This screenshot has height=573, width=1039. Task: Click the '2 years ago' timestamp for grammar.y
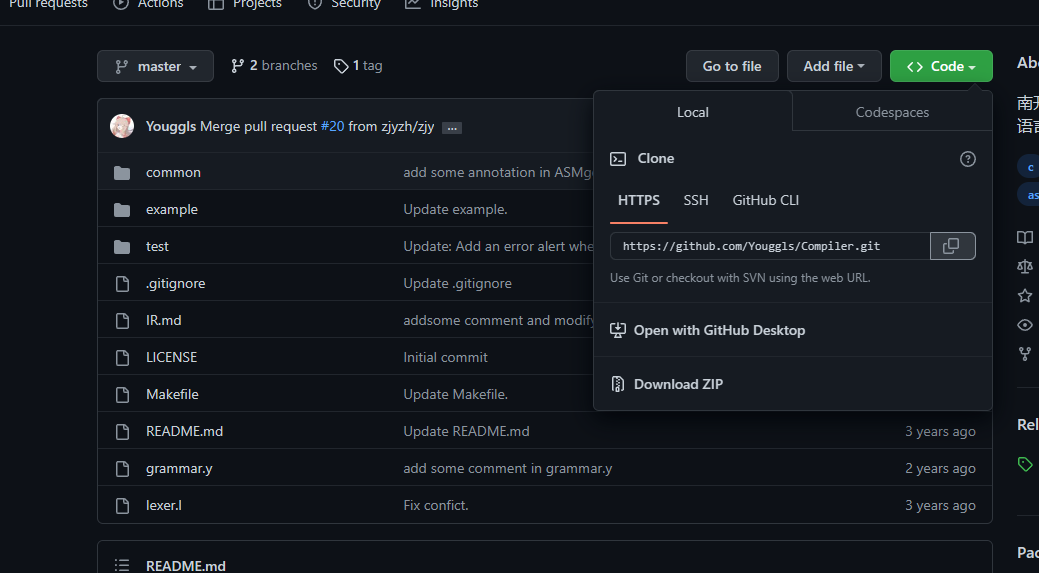940,468
